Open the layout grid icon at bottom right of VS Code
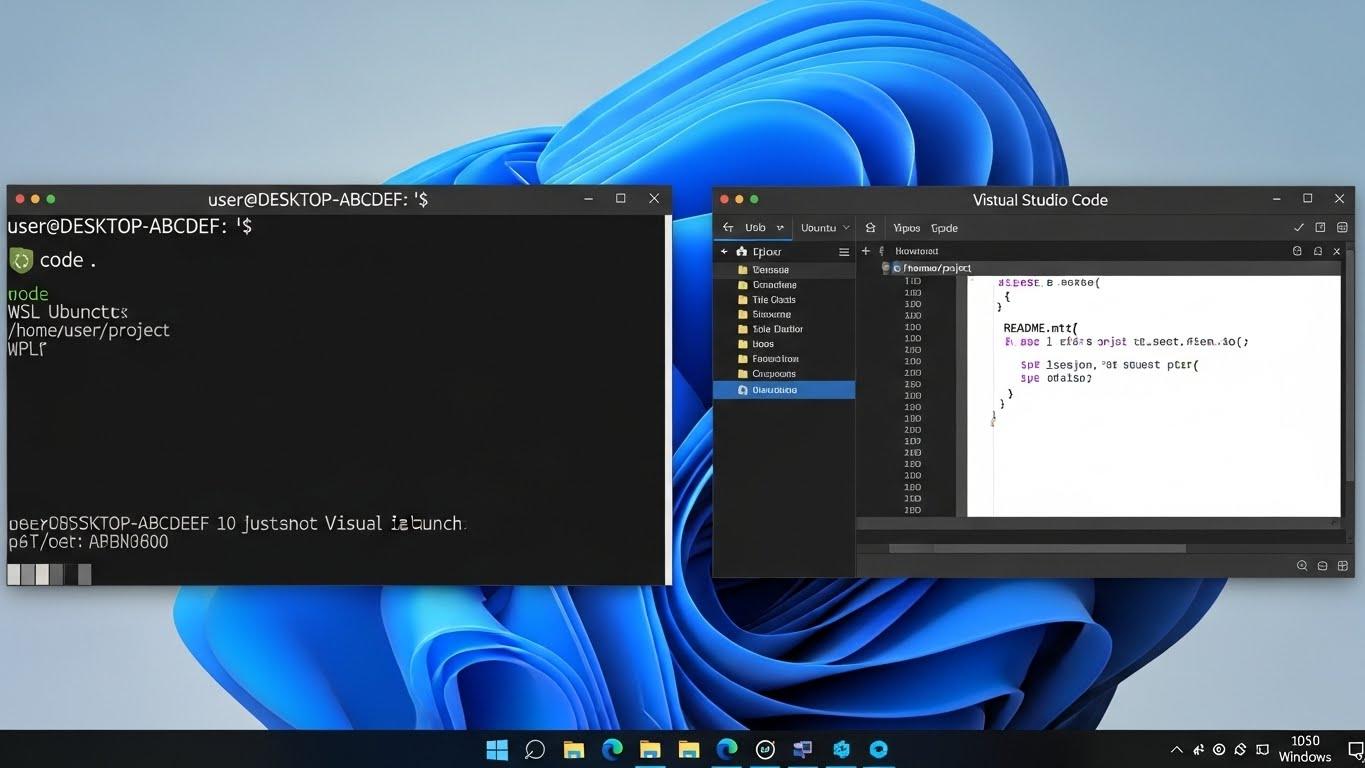The width and height of the screenshot is (1365, 768). [x=1343, y=565]
